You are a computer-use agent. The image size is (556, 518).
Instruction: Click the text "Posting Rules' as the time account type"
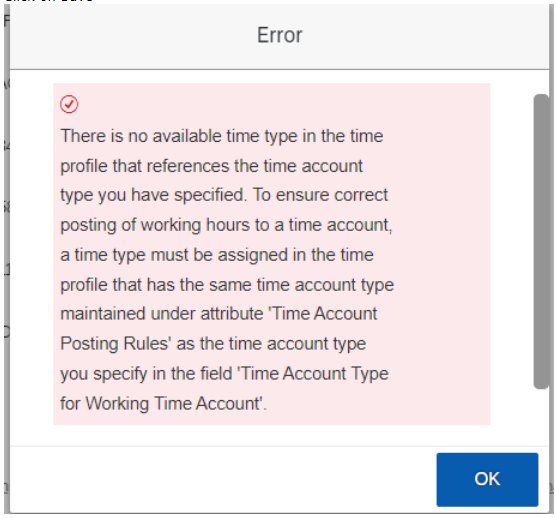(x=213, y=344)
